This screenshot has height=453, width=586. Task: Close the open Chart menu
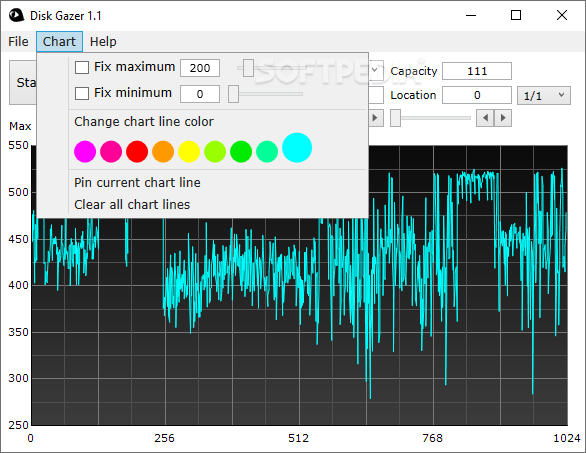59,41
